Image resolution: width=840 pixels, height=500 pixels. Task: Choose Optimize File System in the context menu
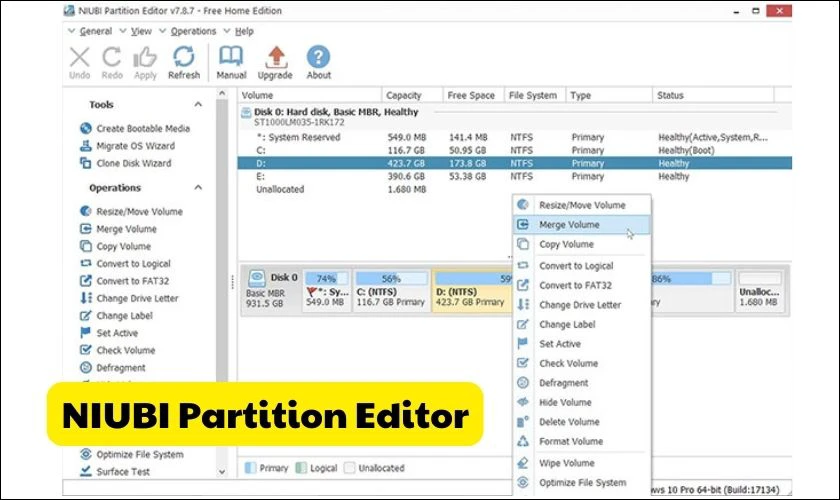pos(582,482)
